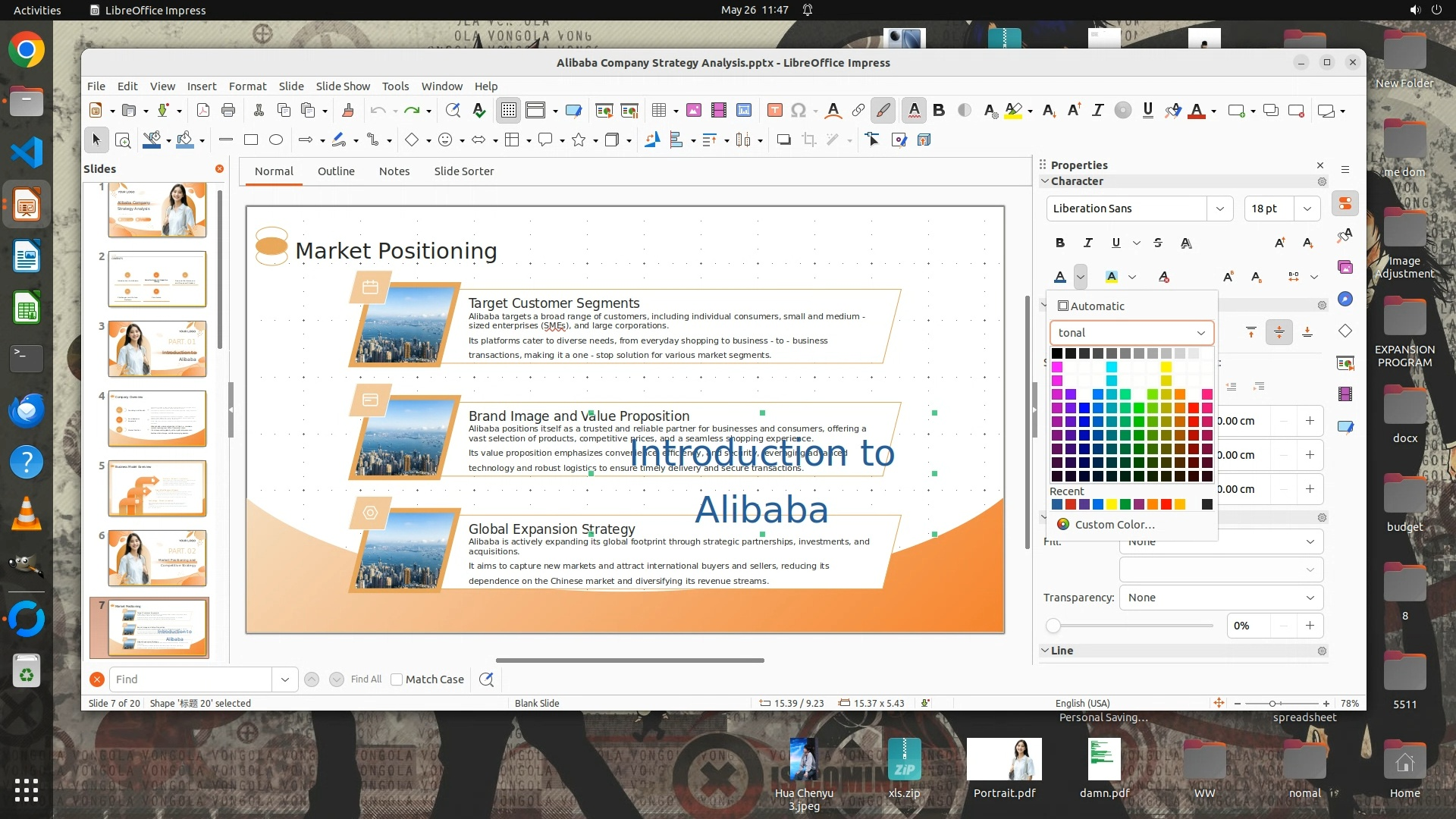Switch to the Slide Sorter tab
This screenshot has width=1456, height=819.
pos(463,171)
